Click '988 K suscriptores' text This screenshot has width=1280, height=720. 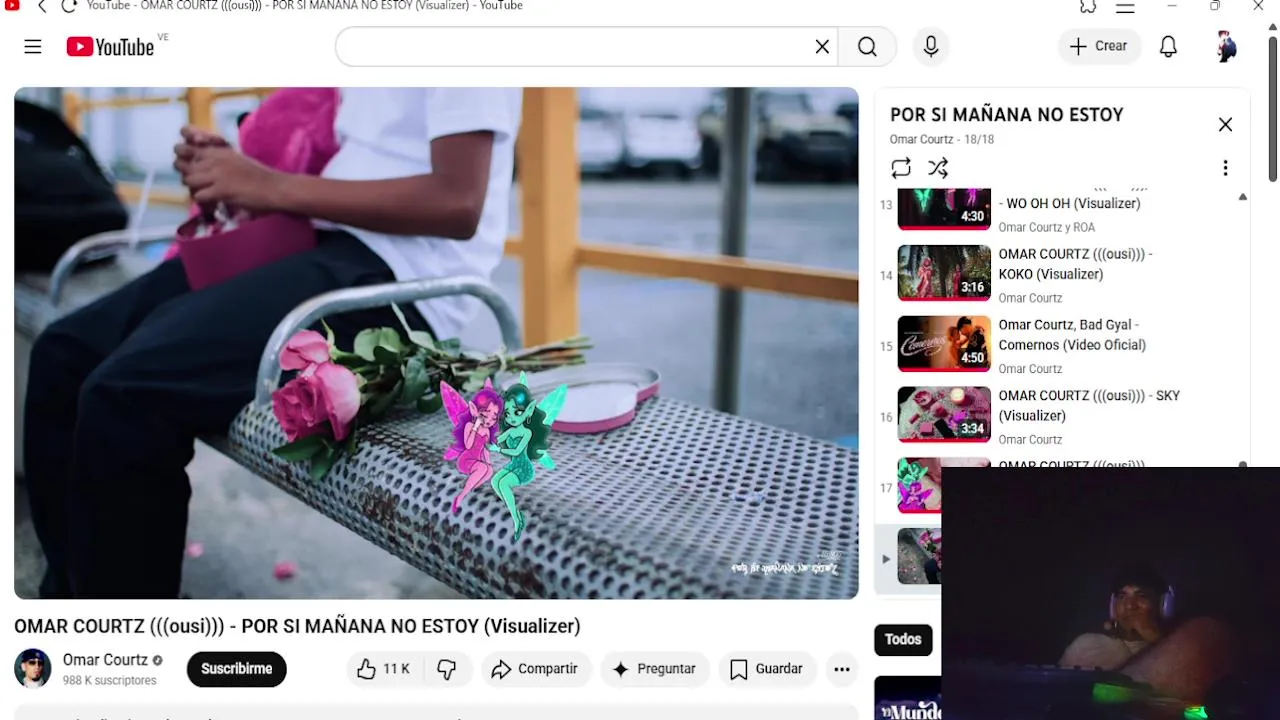[x=110, y=681]
